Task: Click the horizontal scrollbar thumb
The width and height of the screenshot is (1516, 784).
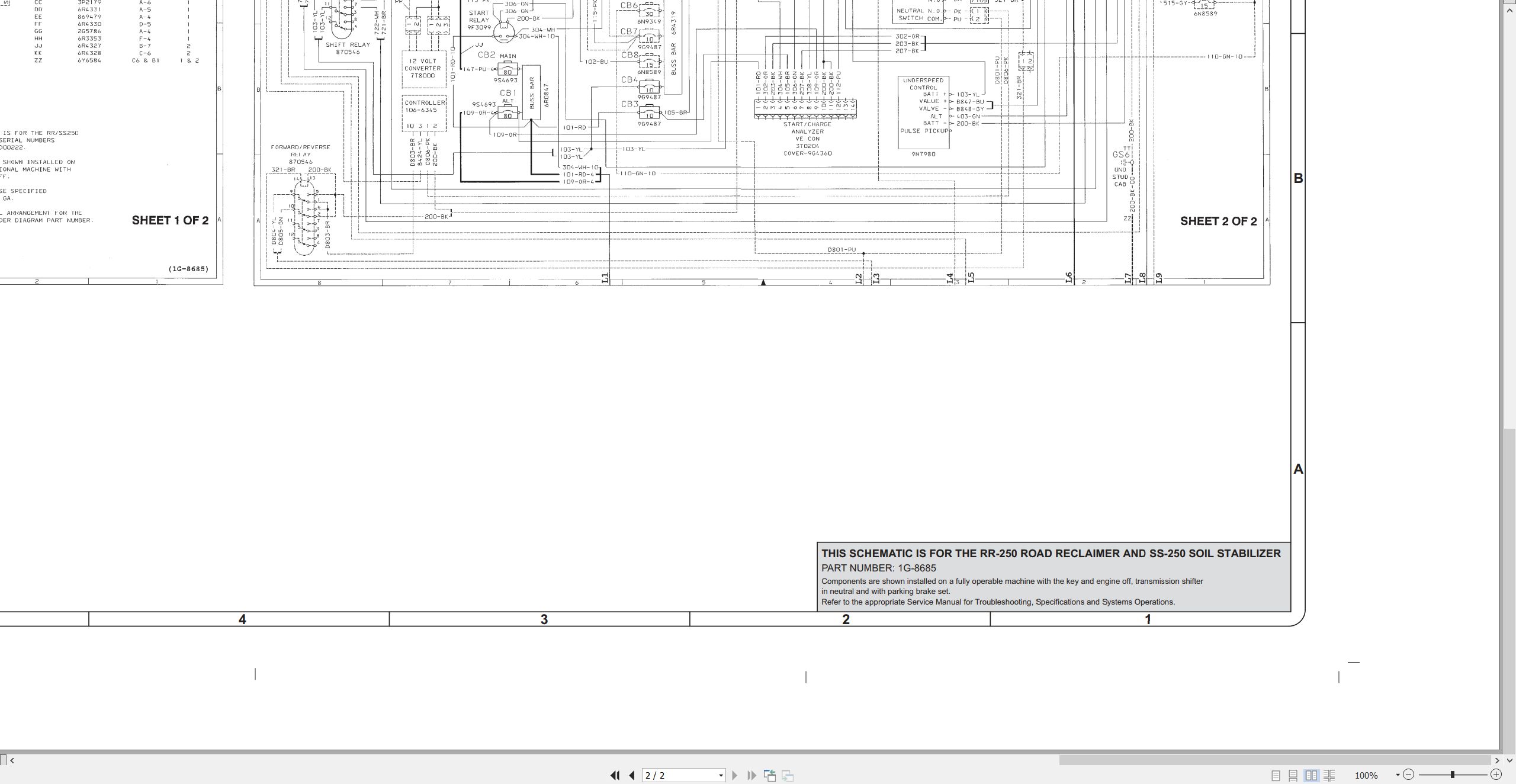Action: coord(1274,760)
